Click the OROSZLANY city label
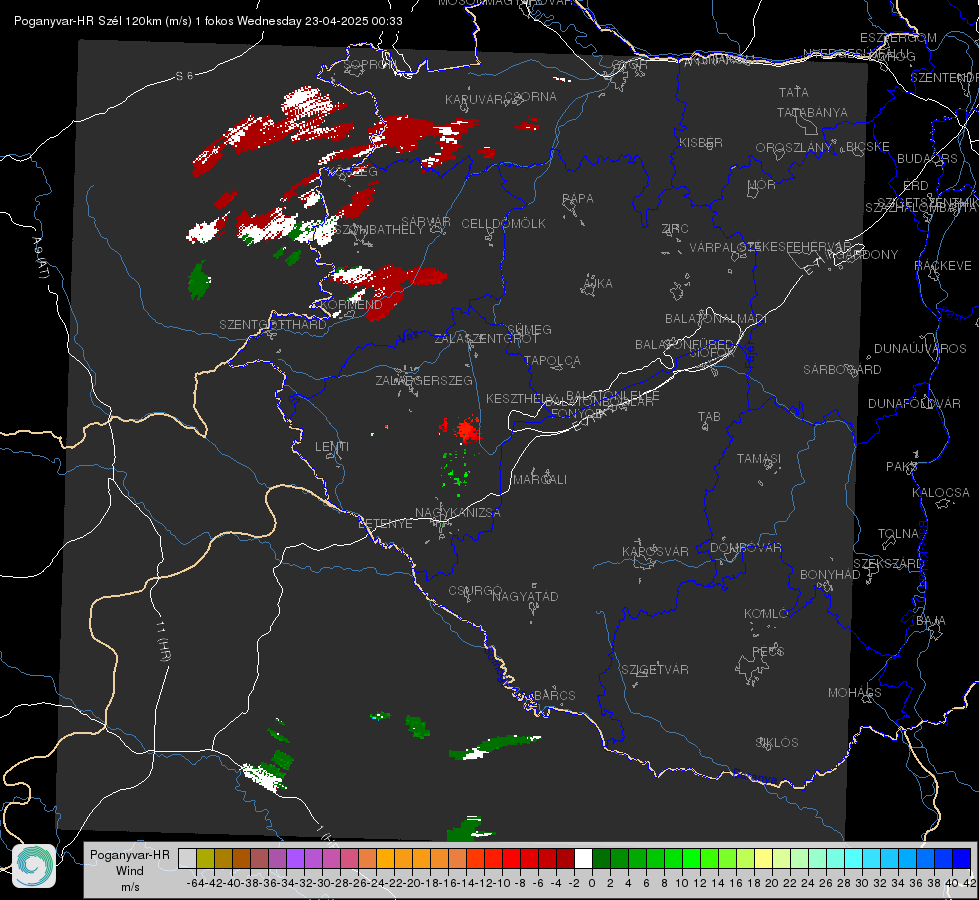Screen dimensions: 979x900 [x=794, y=148]
